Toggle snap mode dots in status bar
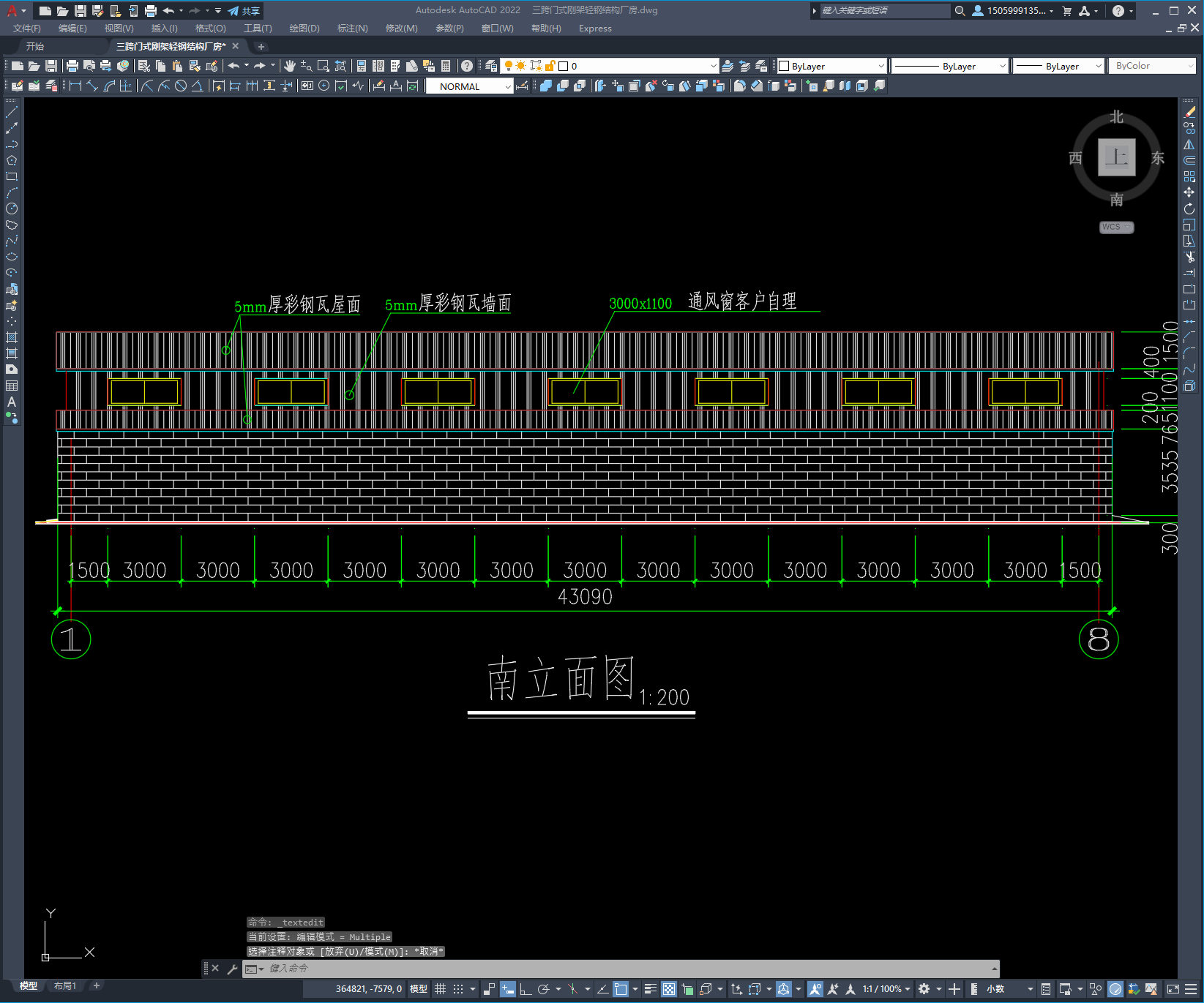This screenshot has width=1204, height=1003. 458,989
